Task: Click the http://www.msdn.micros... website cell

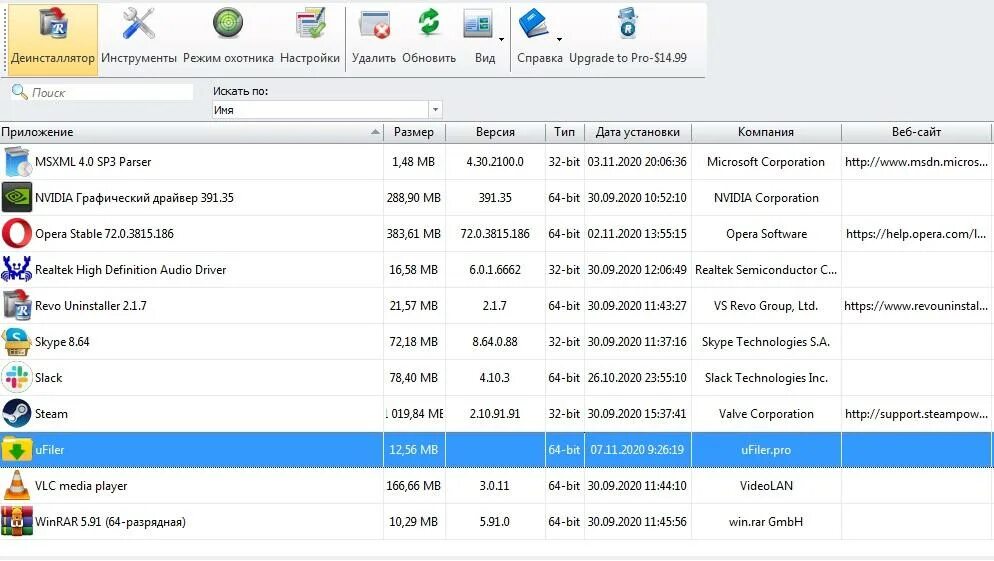Action: pos(916,162)
